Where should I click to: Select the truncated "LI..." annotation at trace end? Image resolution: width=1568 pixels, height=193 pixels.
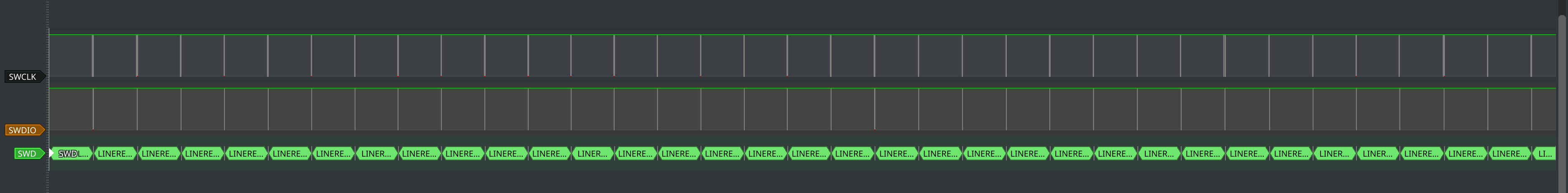point(1544,154)
